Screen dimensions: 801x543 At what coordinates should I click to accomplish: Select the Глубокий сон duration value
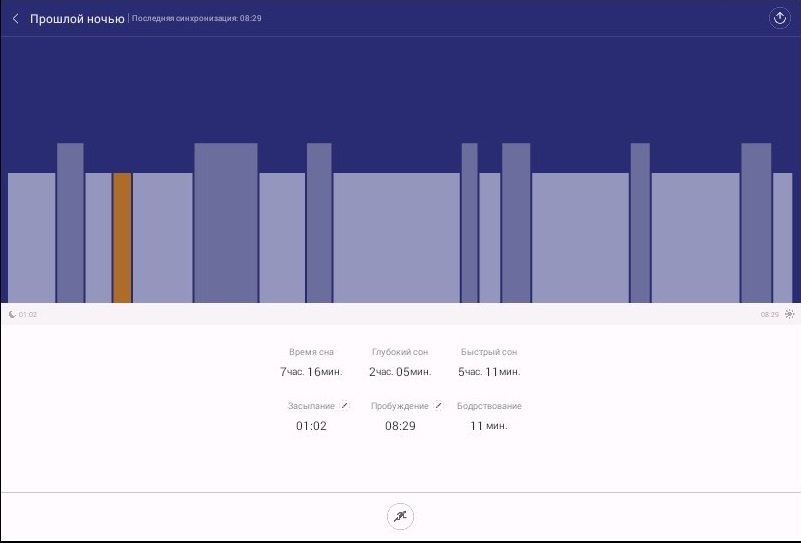coord(400,372)
